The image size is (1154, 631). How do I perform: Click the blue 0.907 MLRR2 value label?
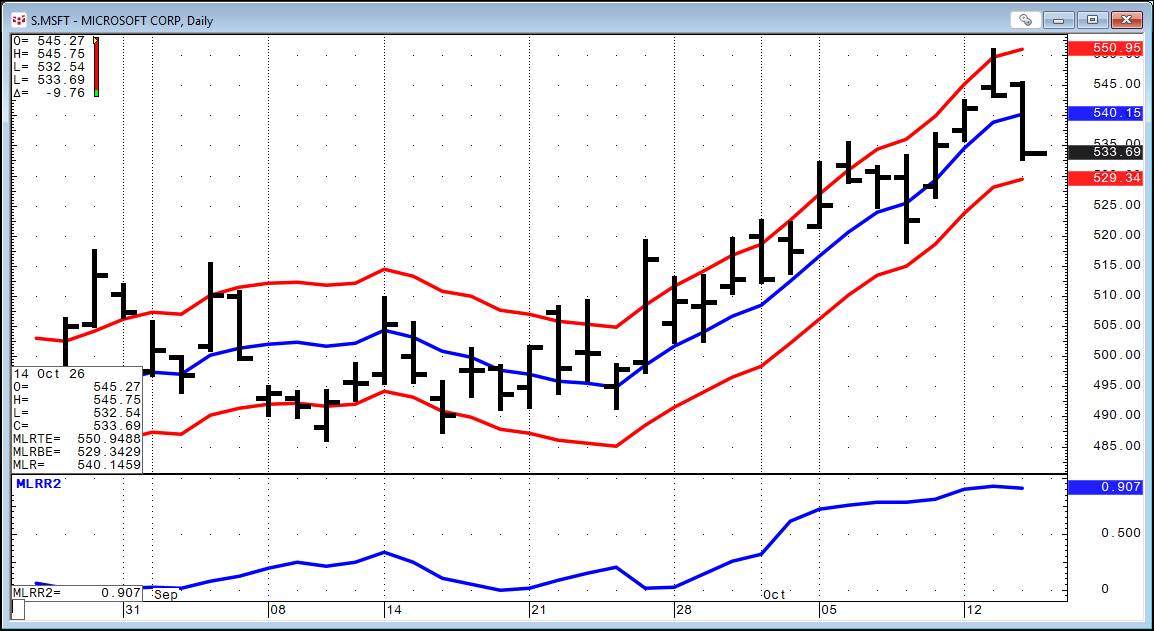(x=1105, y=487)
